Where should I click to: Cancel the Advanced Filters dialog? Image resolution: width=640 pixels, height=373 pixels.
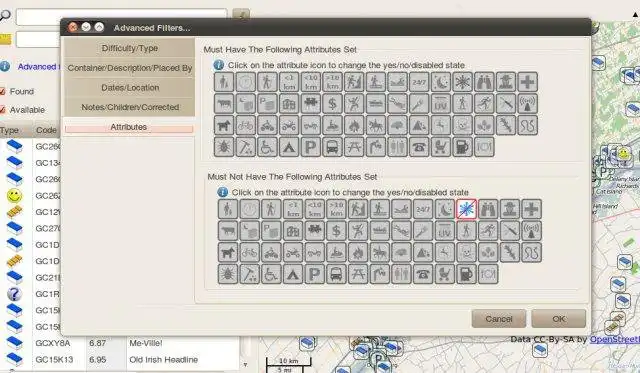click(499, 319)
